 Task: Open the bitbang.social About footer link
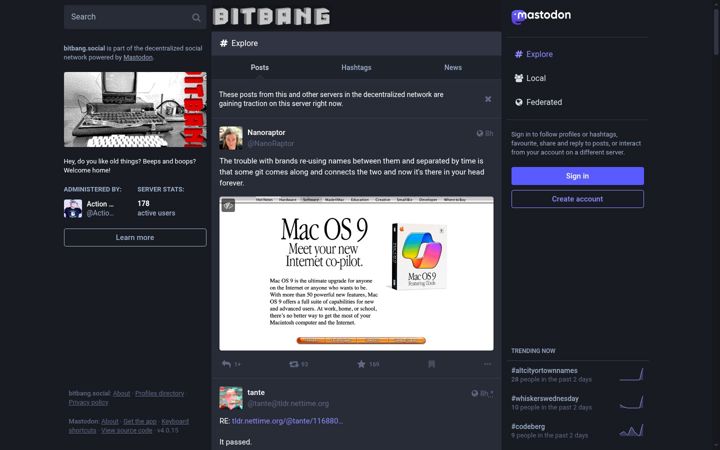pyautogui.click(x=121, y=394)
